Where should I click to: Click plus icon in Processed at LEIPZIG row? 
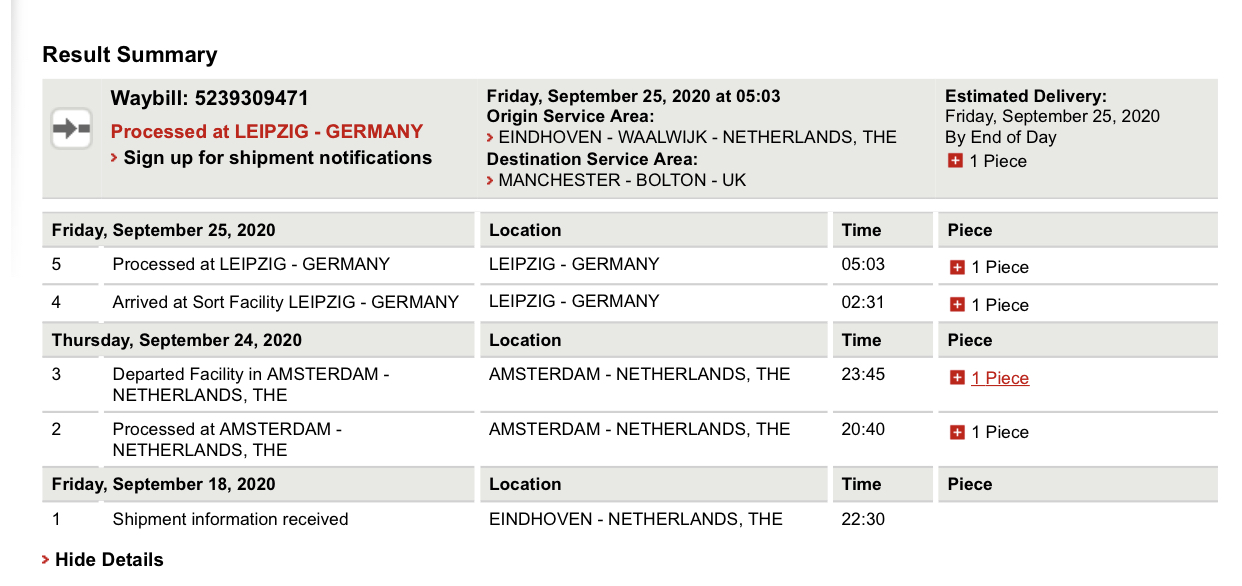tap(957, 267)
